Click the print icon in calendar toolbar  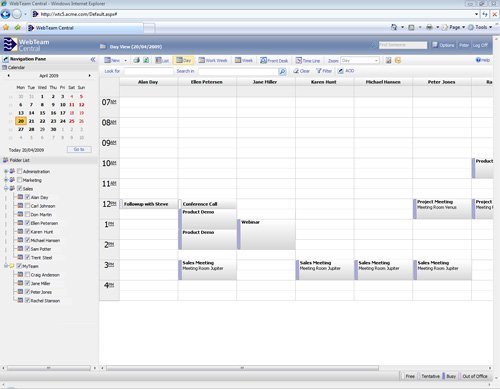click(x=136, y=60)
